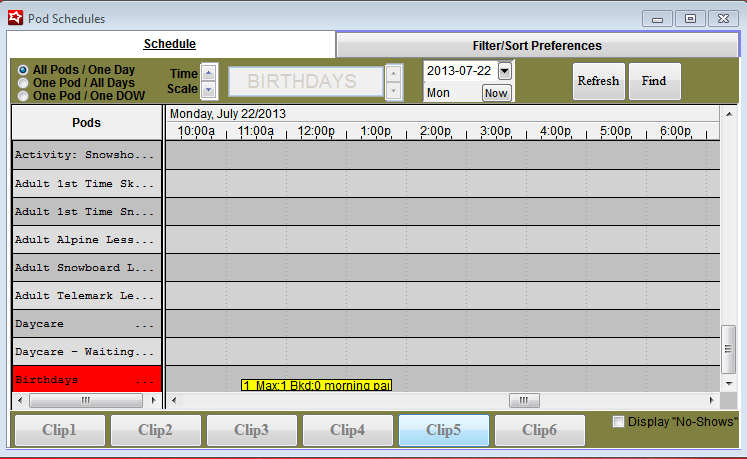Click the Clip4 button

click(x=348, y=430)
